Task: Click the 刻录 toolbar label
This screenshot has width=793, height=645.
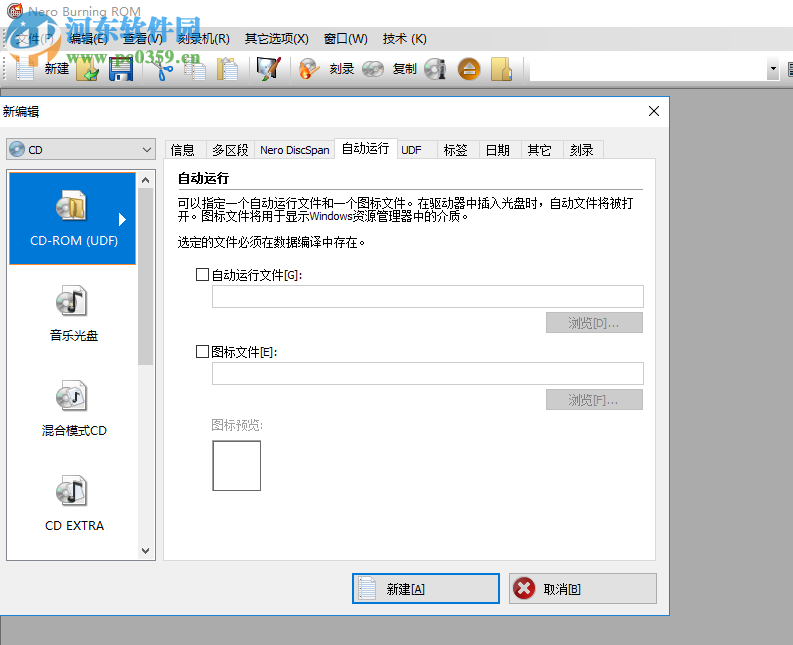Action: point(342,69)
